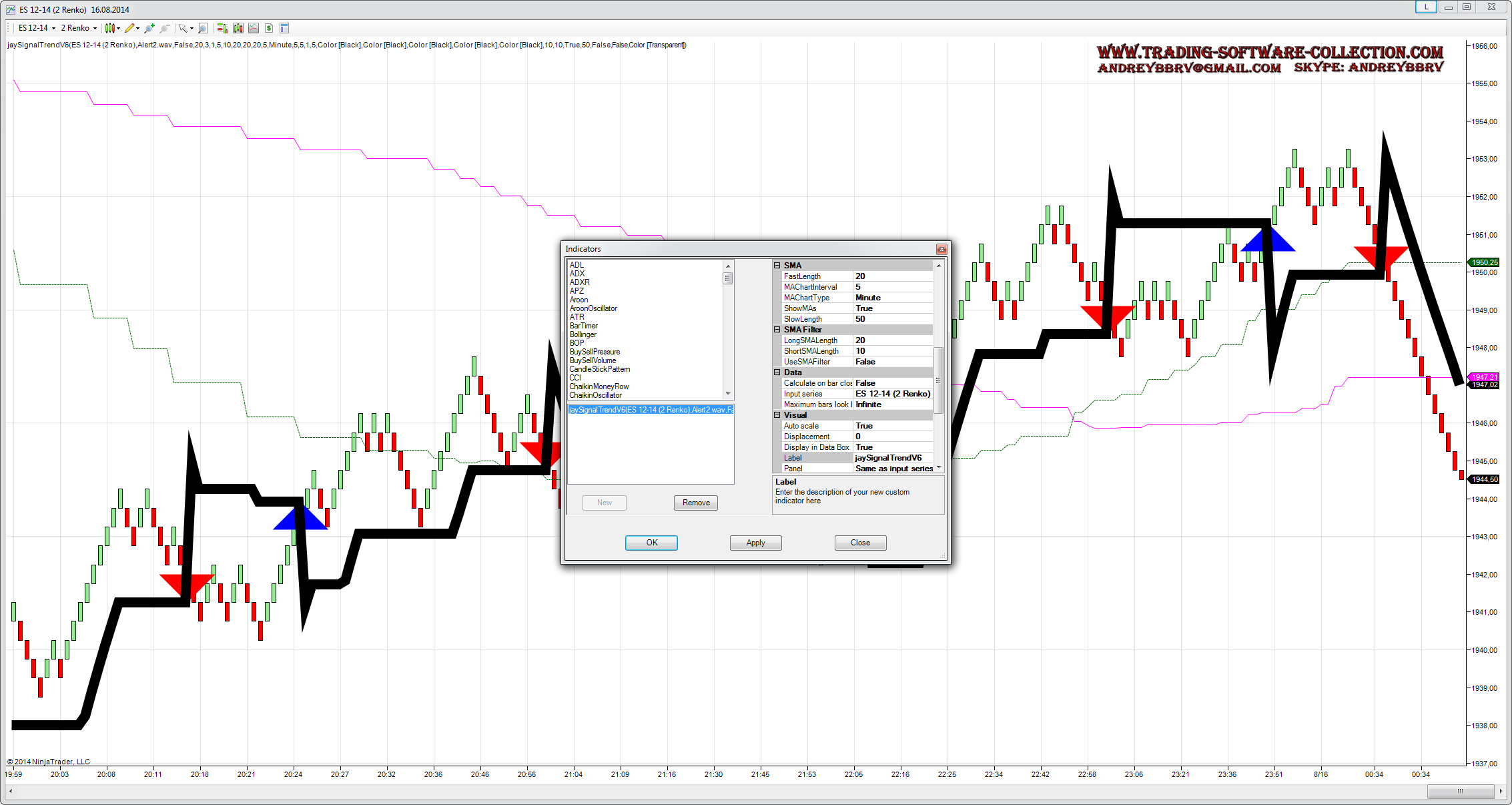This screenshot has width=1512, height=805.
Task: Select the pencil drawing tools icon
Action: (x=129, y=28)
